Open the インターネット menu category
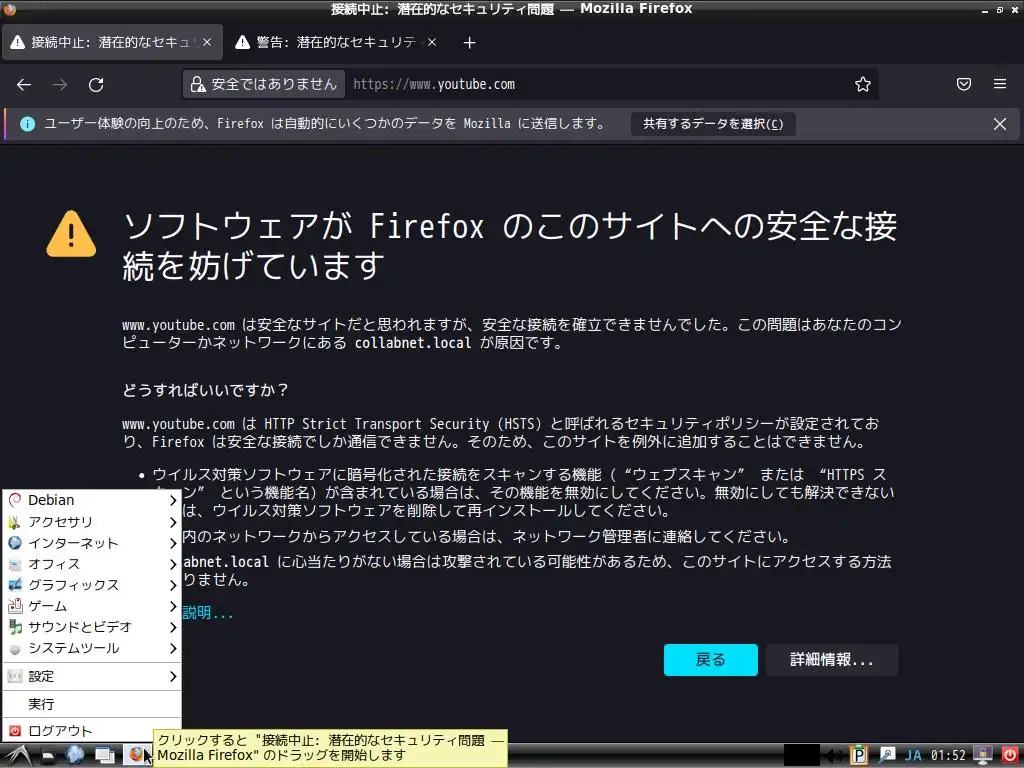 92,543
